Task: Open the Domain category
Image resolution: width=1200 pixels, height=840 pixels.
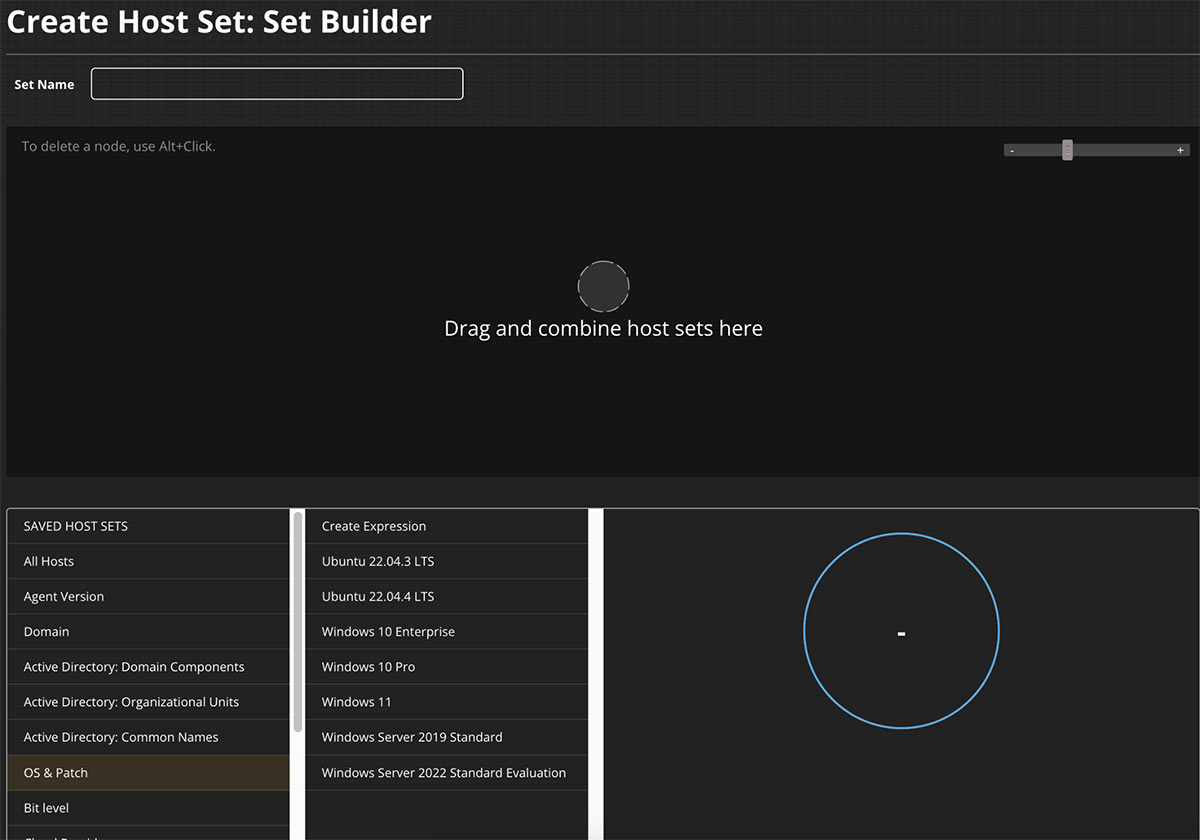Action: (148, 631)
